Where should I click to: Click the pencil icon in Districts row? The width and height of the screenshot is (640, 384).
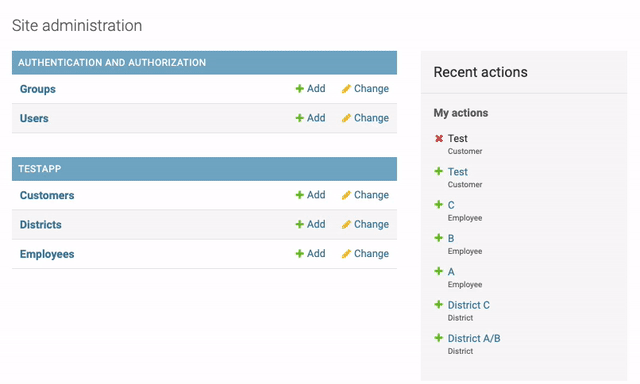coord(346,224)
